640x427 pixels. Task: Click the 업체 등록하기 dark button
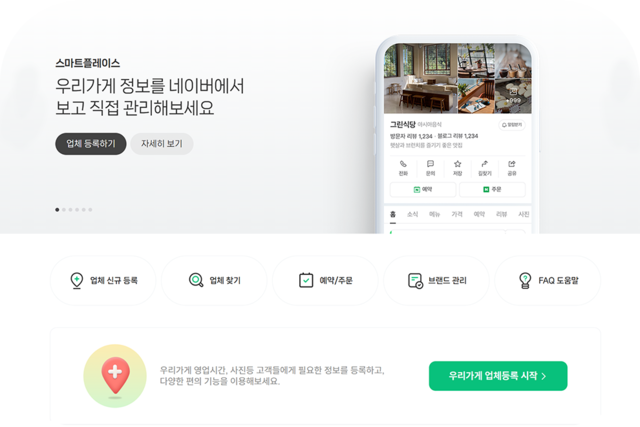point(91,144)
